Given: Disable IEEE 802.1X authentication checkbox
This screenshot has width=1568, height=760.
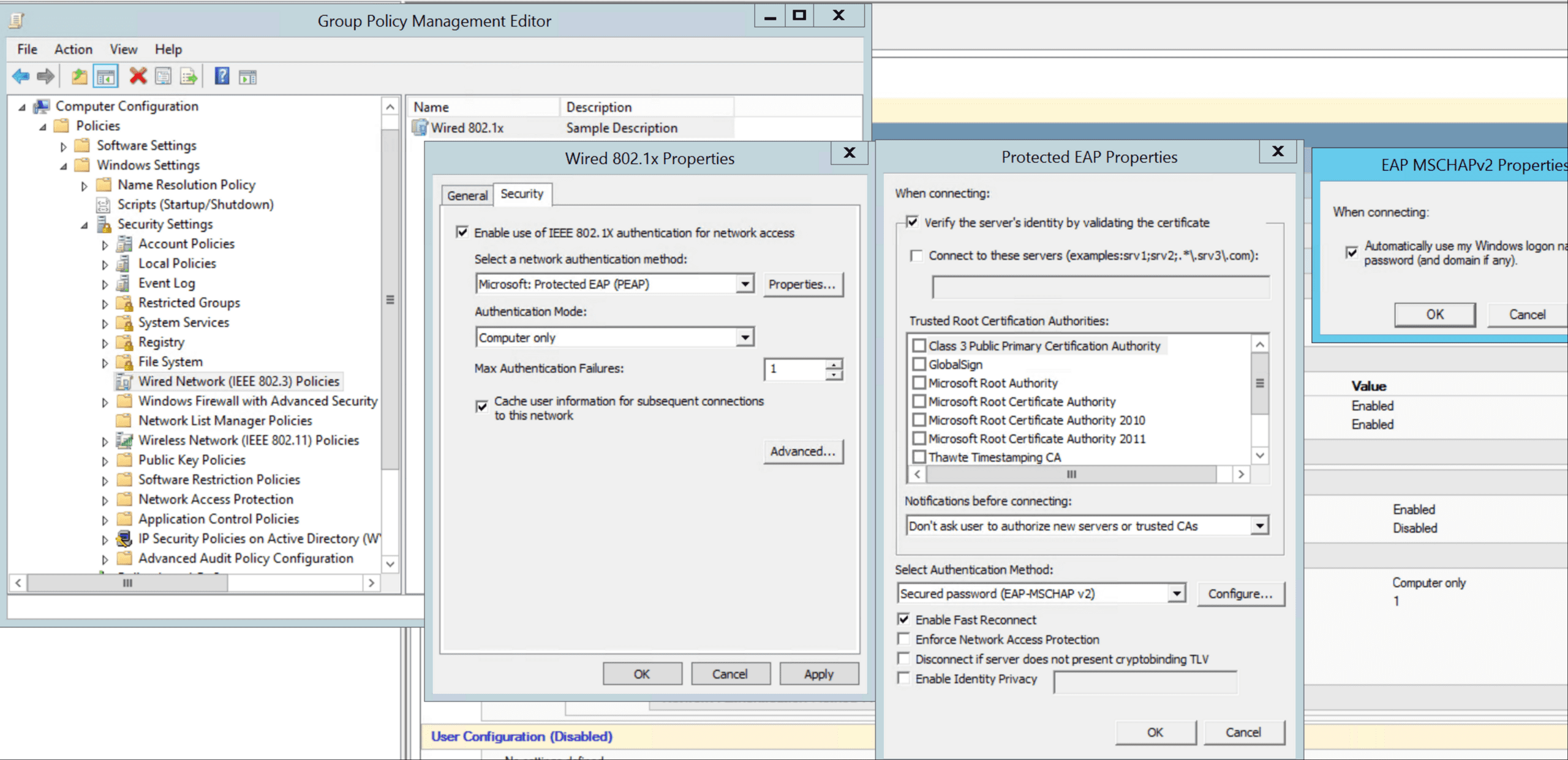Looking at the screenshot, I should point(462,232).
